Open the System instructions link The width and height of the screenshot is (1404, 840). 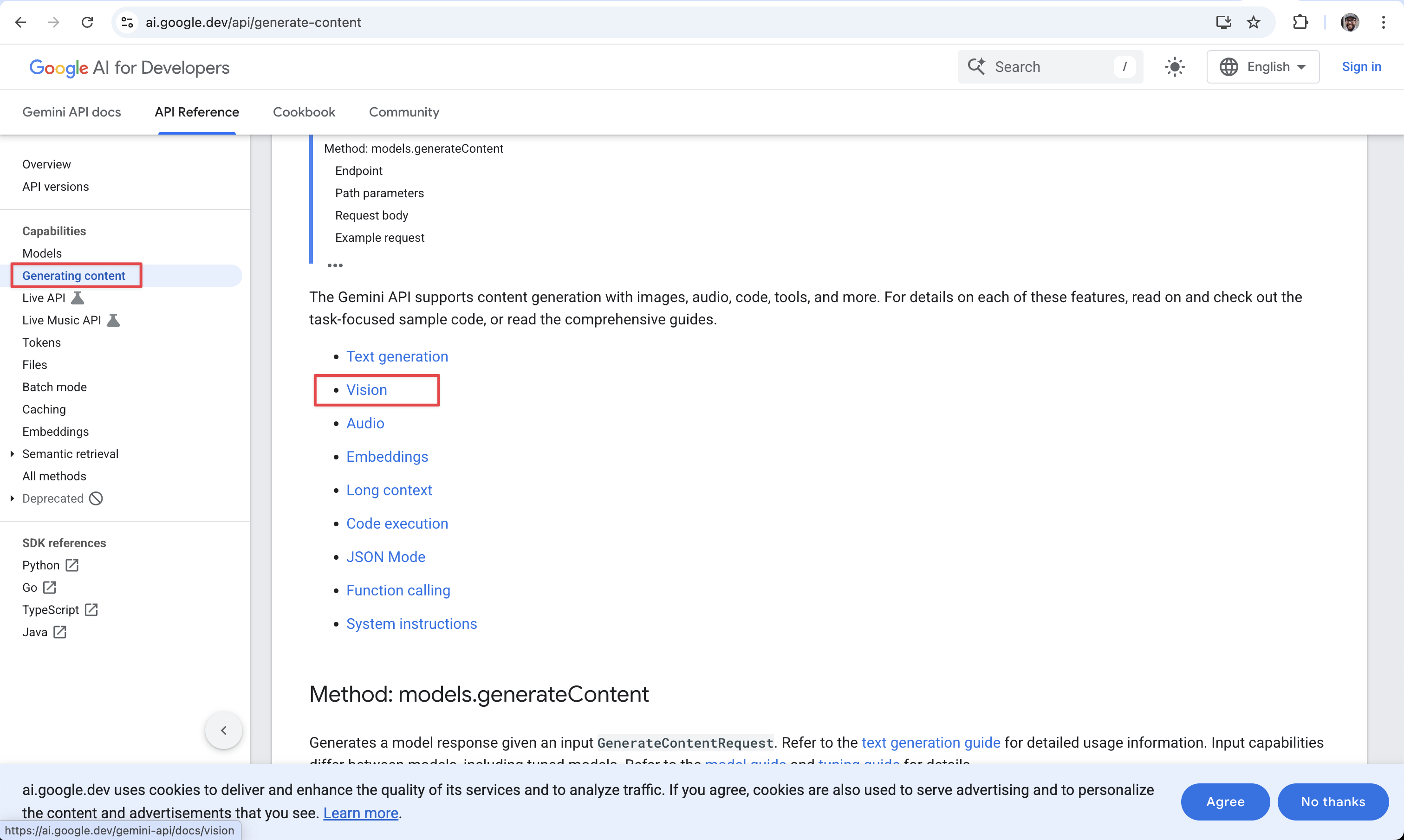[x=411, y=624]
